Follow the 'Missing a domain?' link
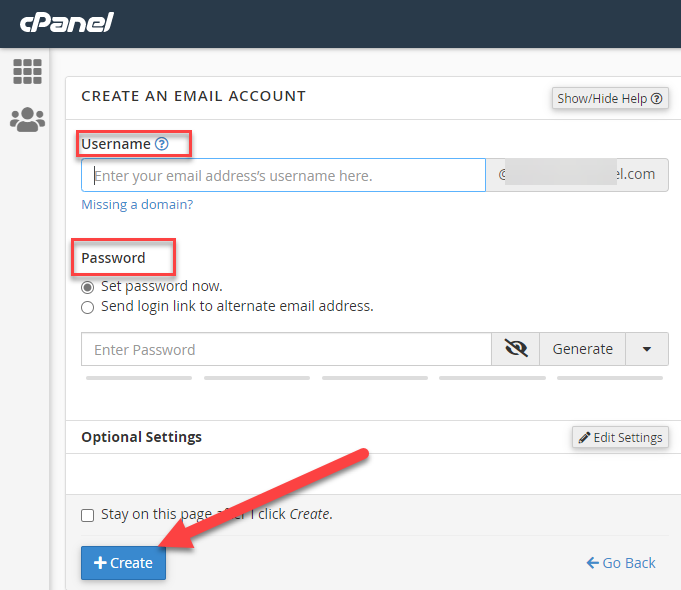 click(137, 204)
